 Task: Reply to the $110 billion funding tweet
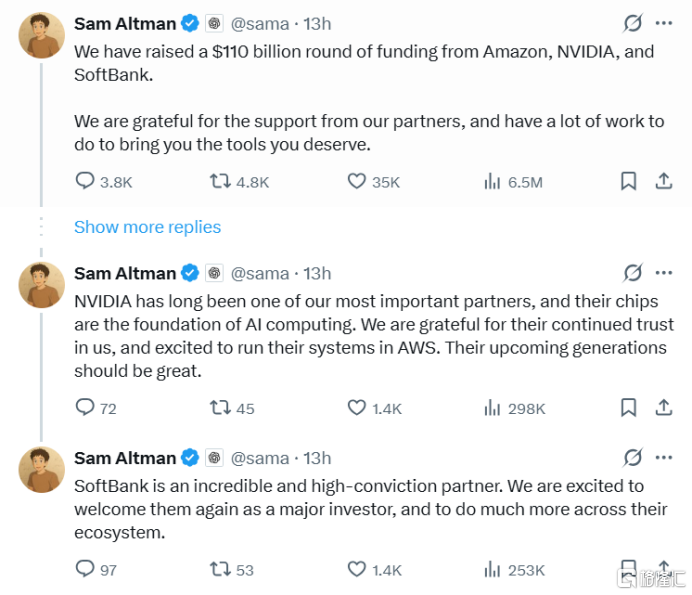pyautogui.click(x=86, y=181)
